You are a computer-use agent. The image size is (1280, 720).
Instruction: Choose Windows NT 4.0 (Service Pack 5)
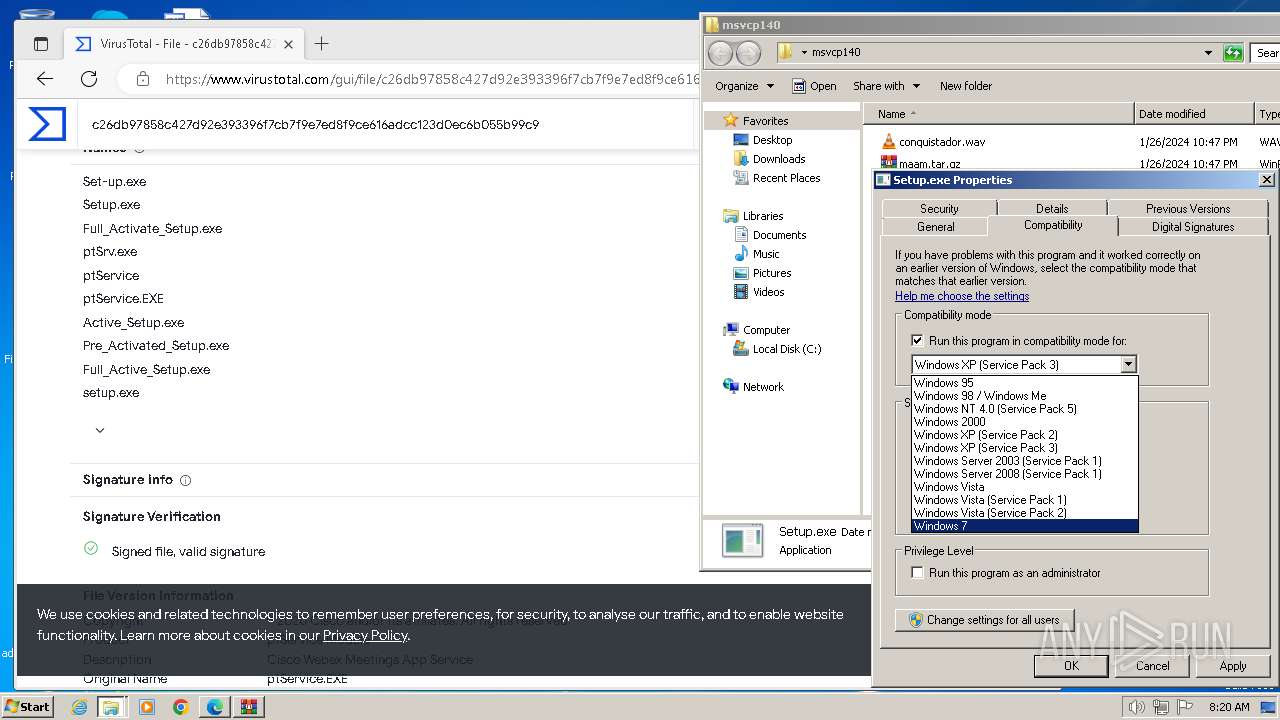1025,409
